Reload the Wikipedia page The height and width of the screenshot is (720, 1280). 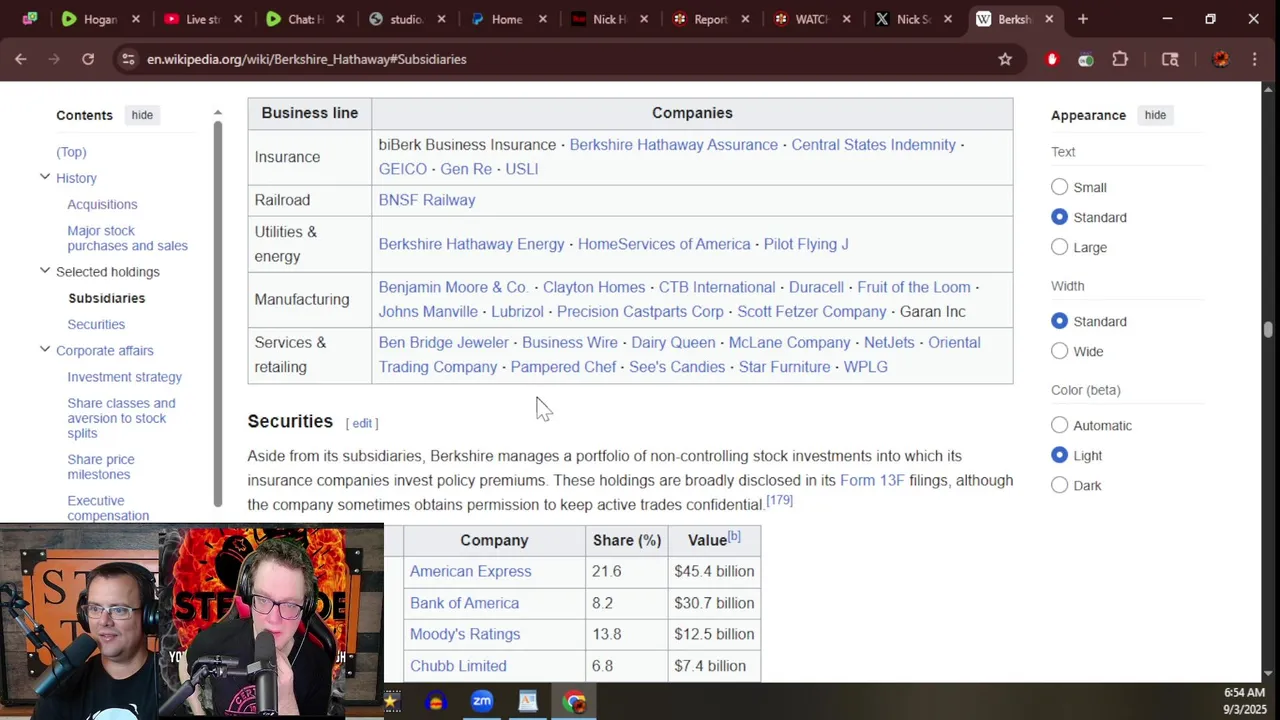pyautogui.click(x=88, y=59)
